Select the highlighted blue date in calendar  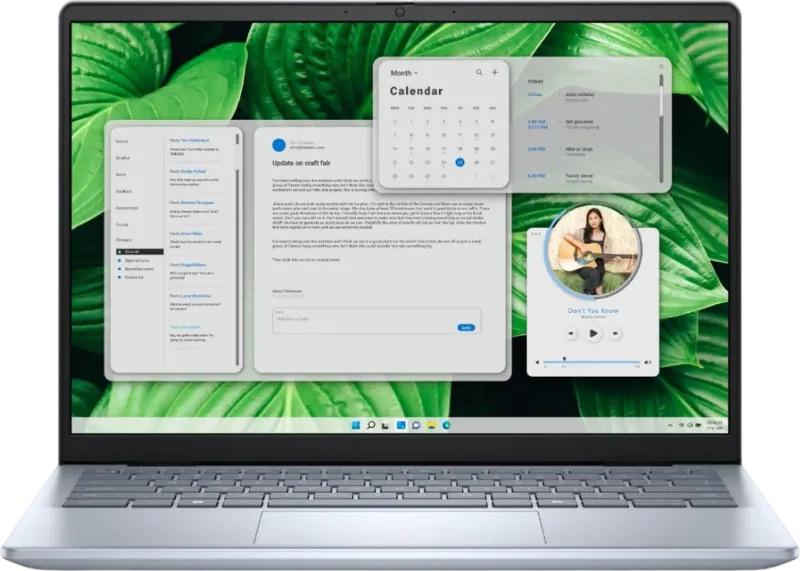pos(460,162)
